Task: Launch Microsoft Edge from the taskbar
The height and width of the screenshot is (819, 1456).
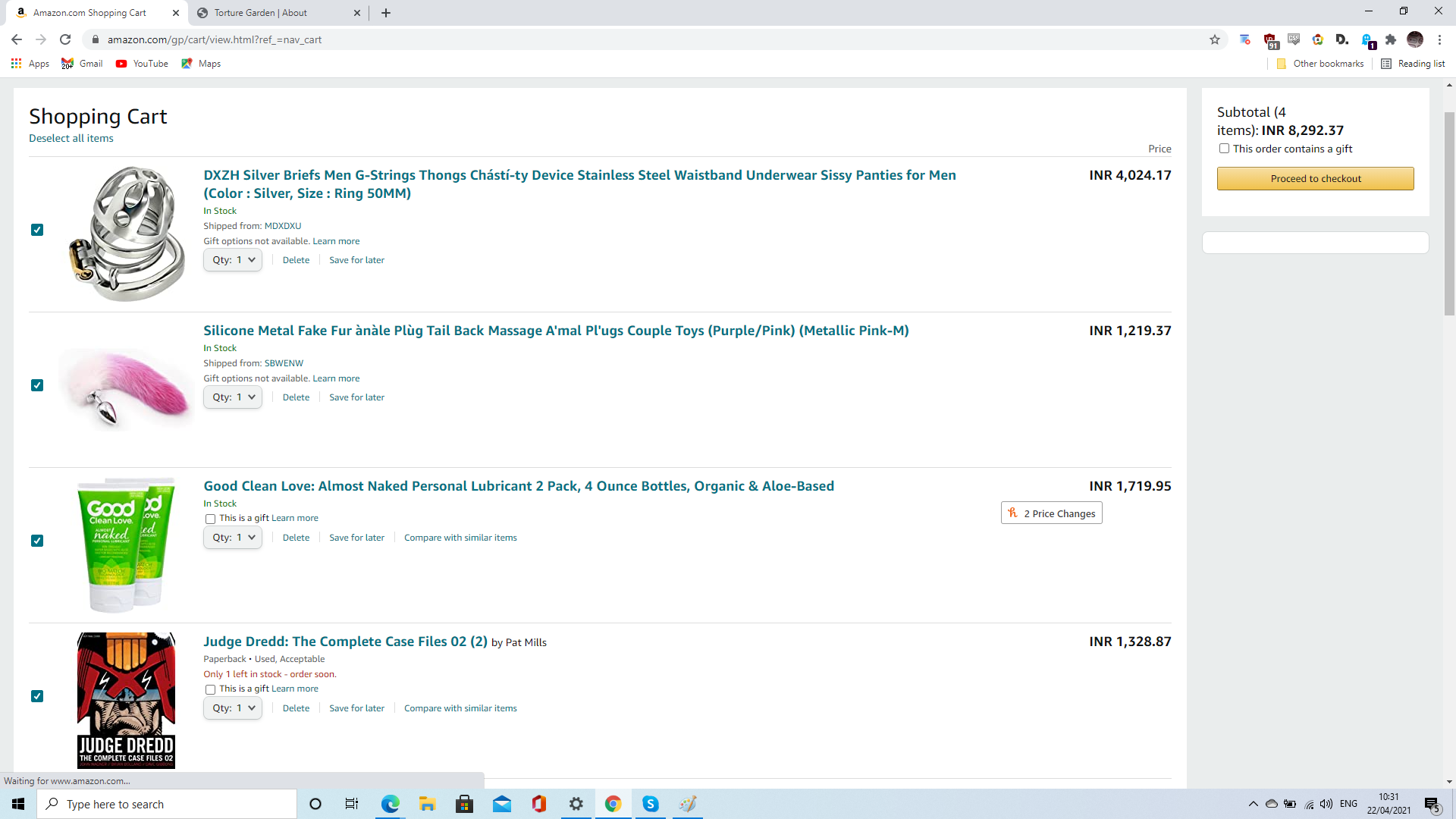Action: tap(390, 804)
